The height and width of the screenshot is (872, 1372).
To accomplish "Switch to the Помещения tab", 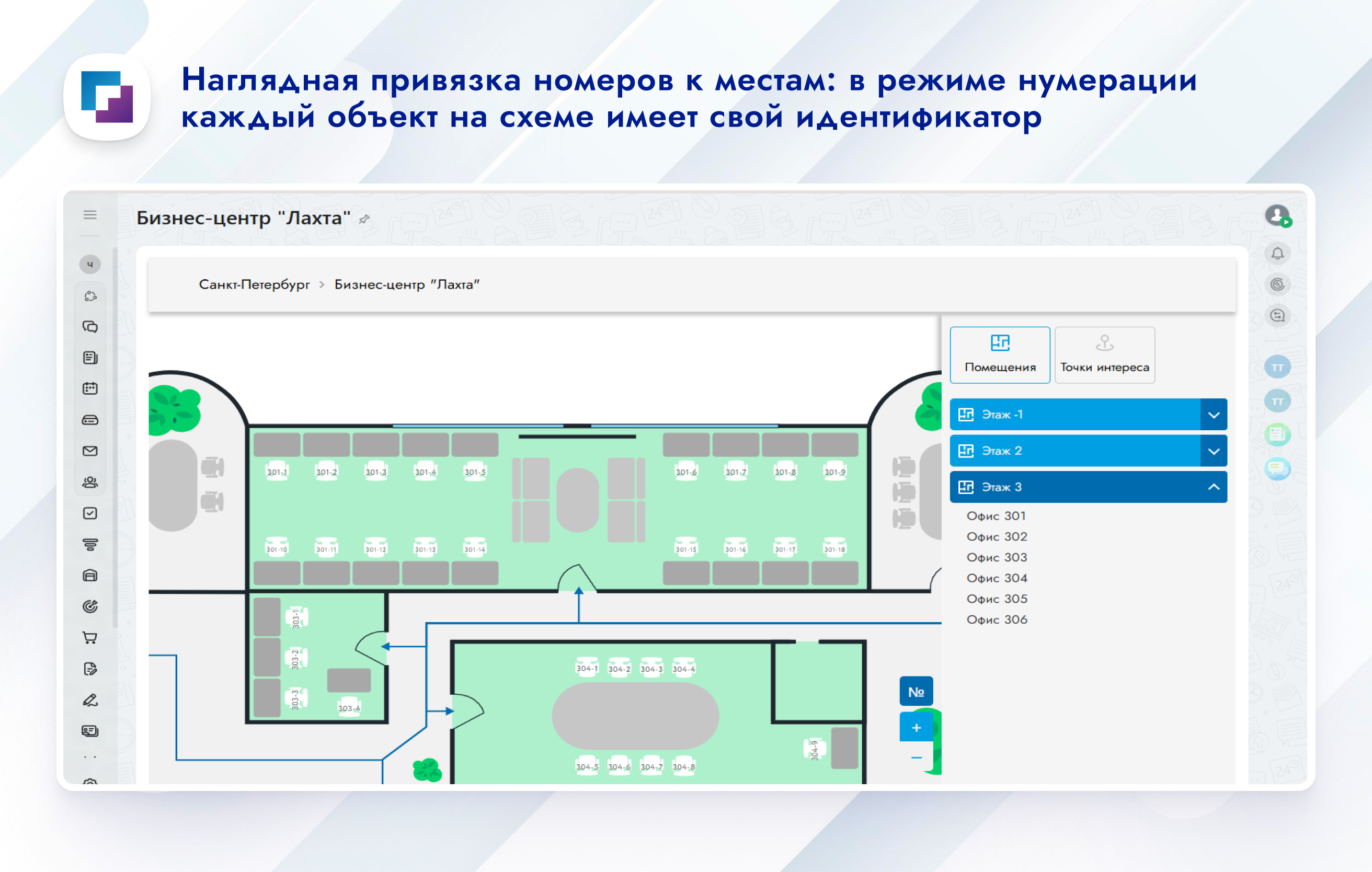I will pos(1000,355).
